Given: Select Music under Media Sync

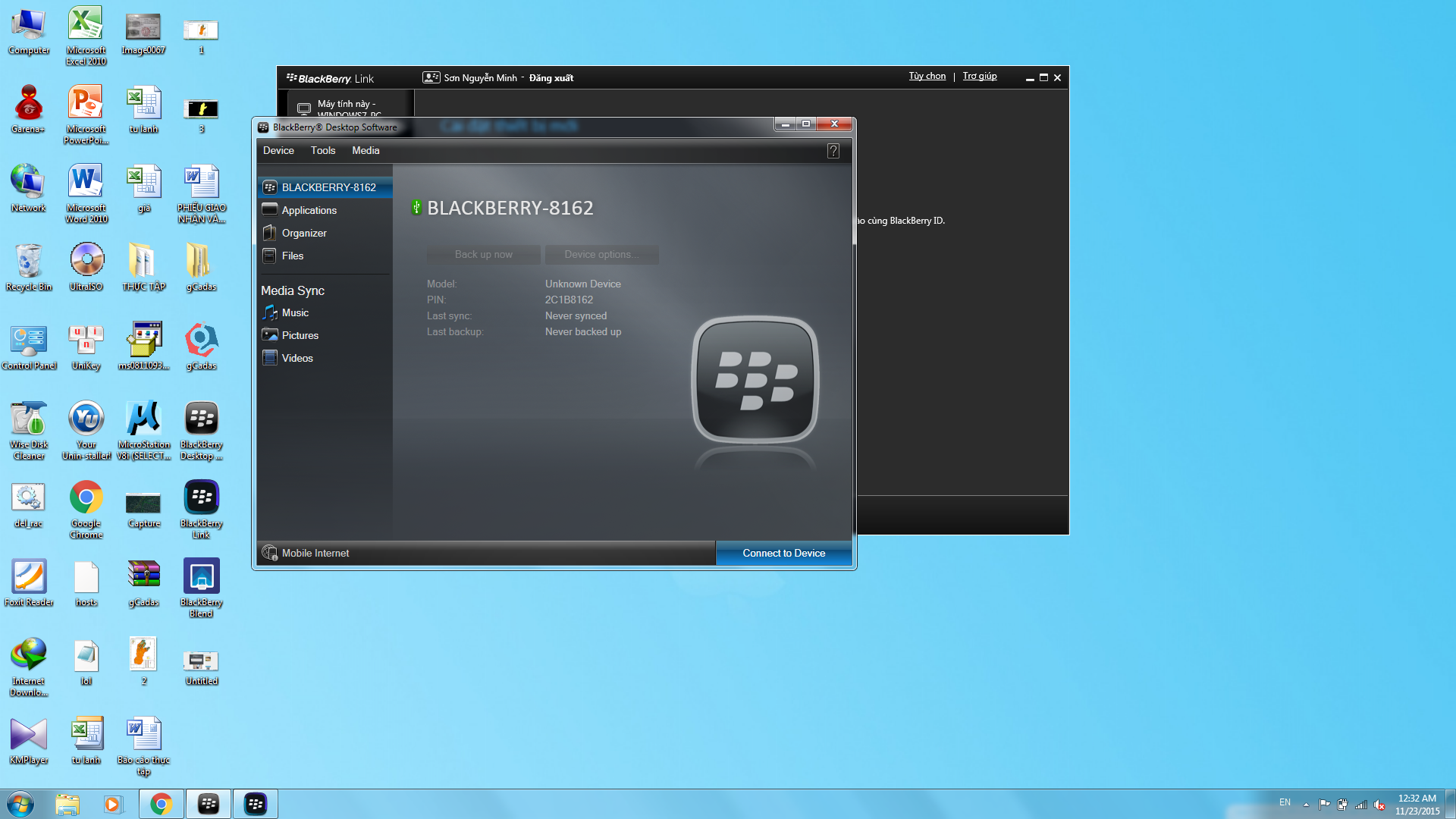Looking at the screenshot, I should click(x=325, y=312).
